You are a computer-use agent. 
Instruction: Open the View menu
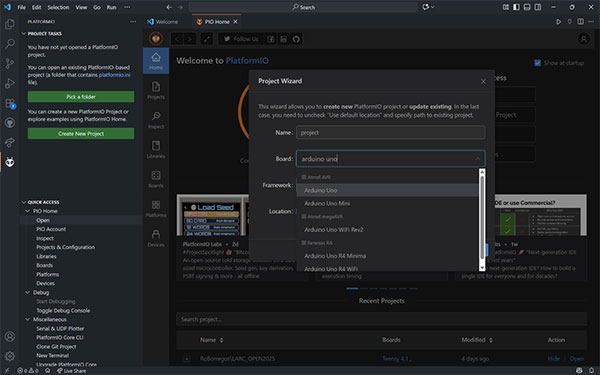81,7
